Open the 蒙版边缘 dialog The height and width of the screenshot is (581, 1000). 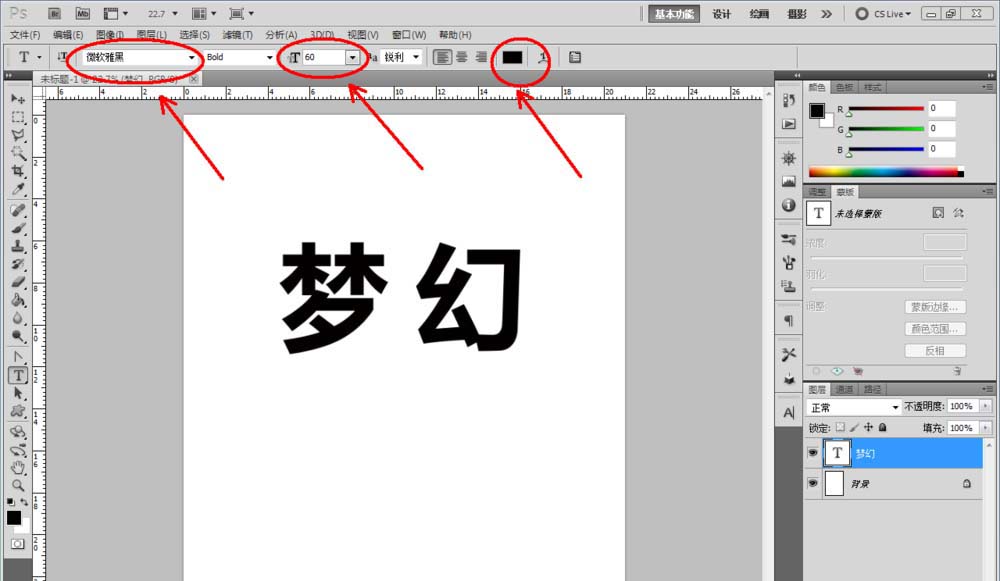click(x=934, y=306)
